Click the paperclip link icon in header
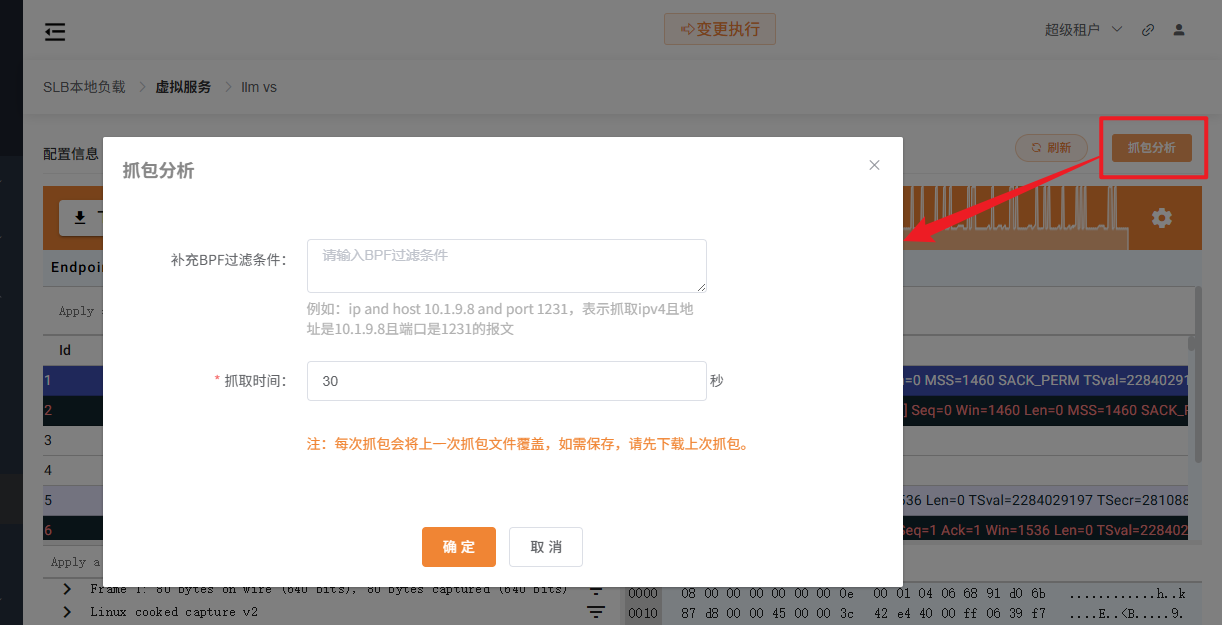This screenshot has width=1222, height=625. (x=1147, y=30)
